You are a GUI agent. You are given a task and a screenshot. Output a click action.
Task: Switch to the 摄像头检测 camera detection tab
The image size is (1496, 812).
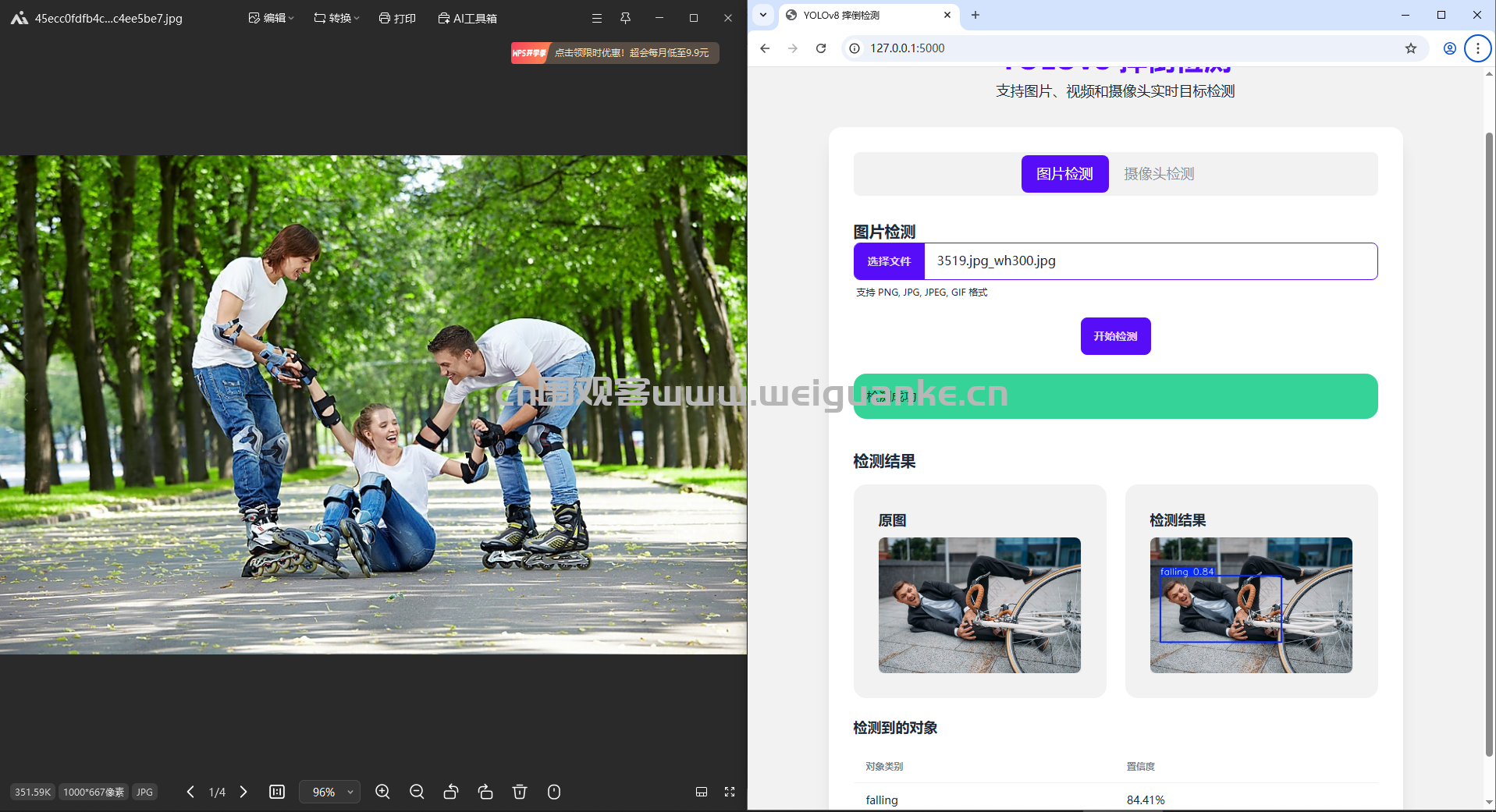1159,174
